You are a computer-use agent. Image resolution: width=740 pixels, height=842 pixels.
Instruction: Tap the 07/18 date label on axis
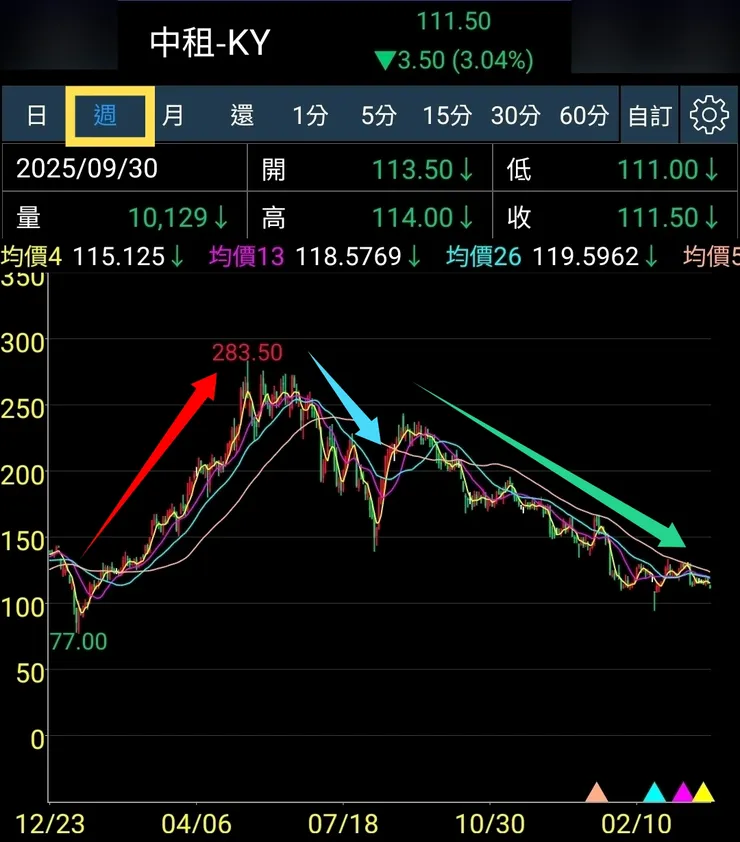tap(343, 824)
